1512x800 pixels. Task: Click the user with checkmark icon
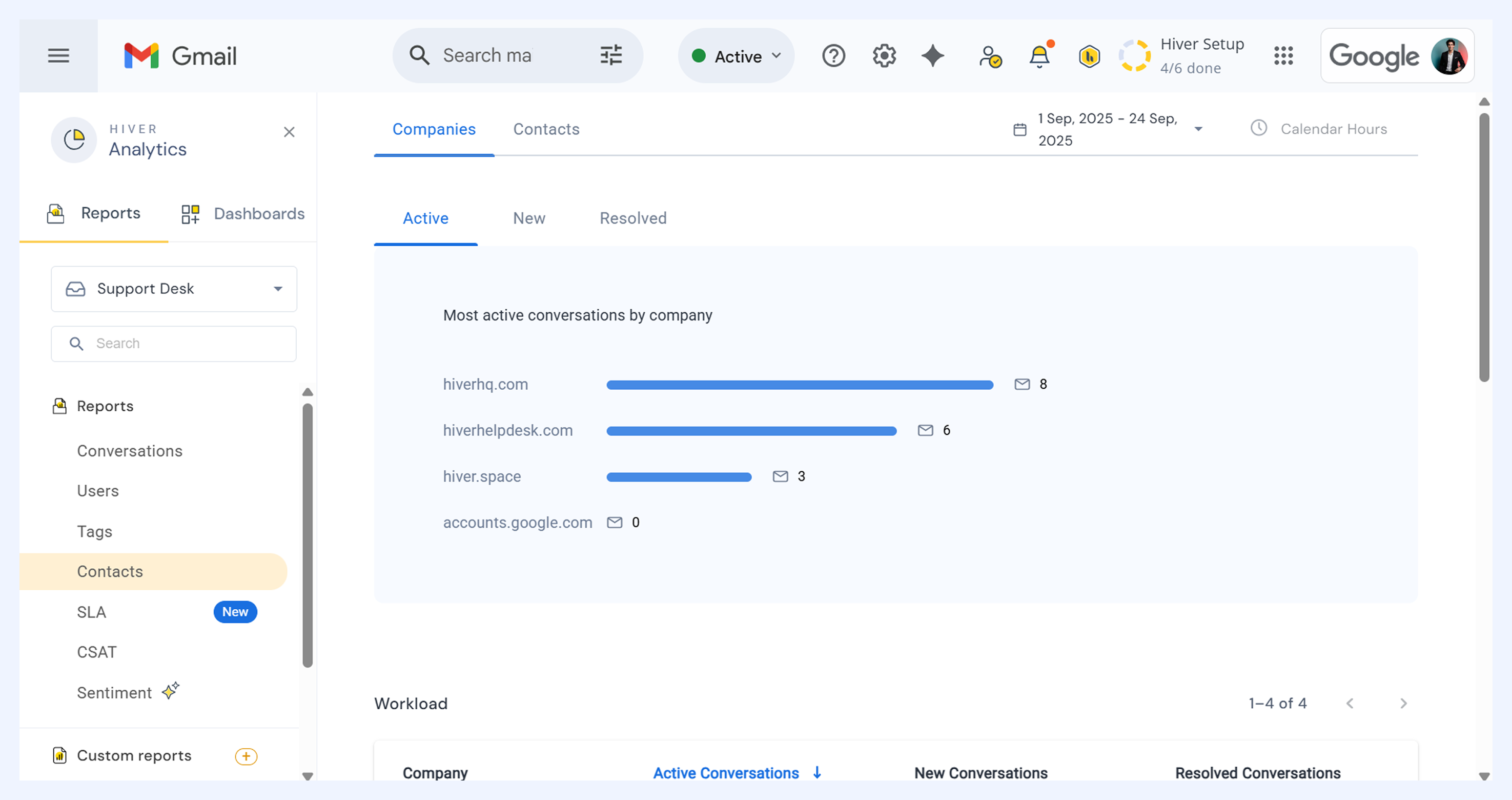click(x=990, y=56)
